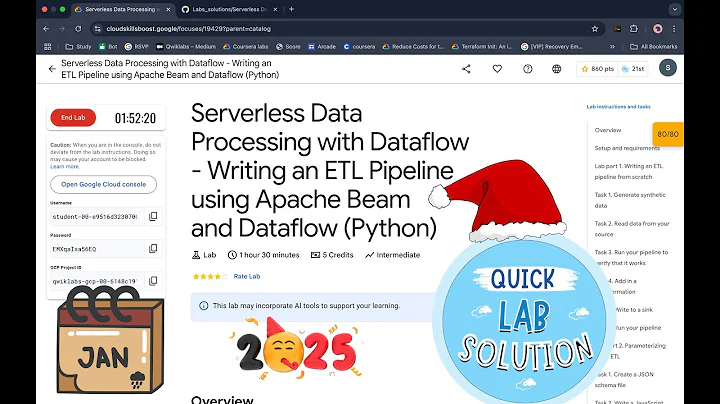Go to Task 1. Create a JSON schema file

[624, 380]
